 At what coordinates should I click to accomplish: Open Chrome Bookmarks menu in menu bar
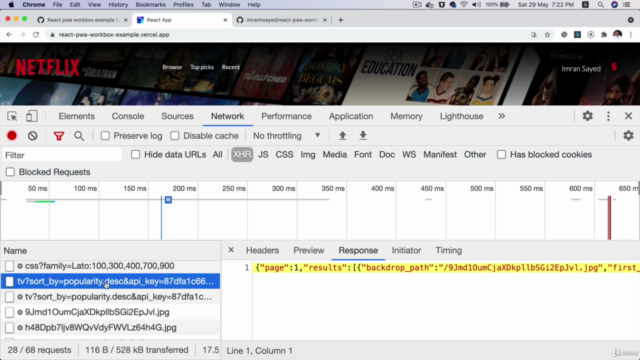click(x=150, y=5)
